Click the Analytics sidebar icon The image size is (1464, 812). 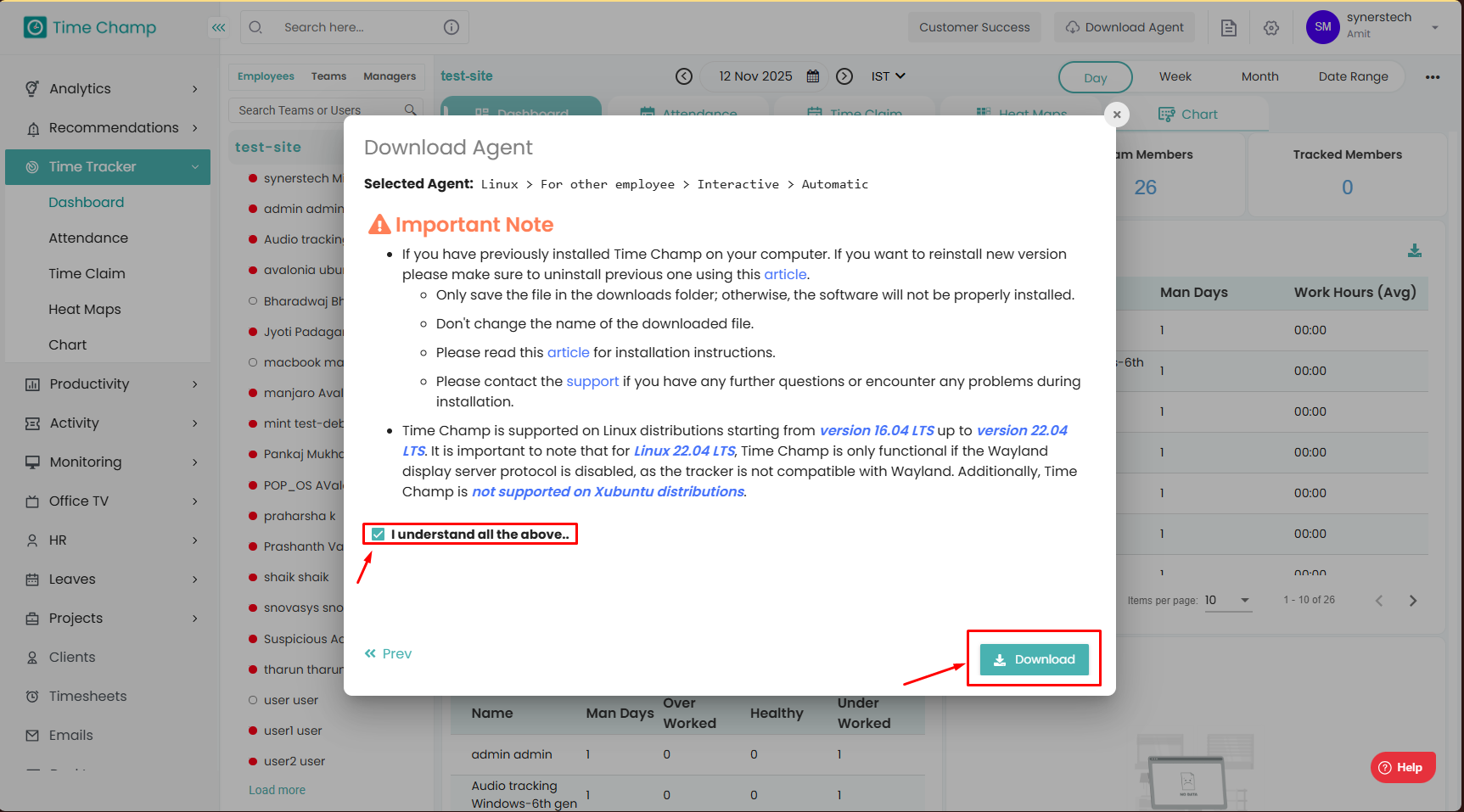pos(32,88)
